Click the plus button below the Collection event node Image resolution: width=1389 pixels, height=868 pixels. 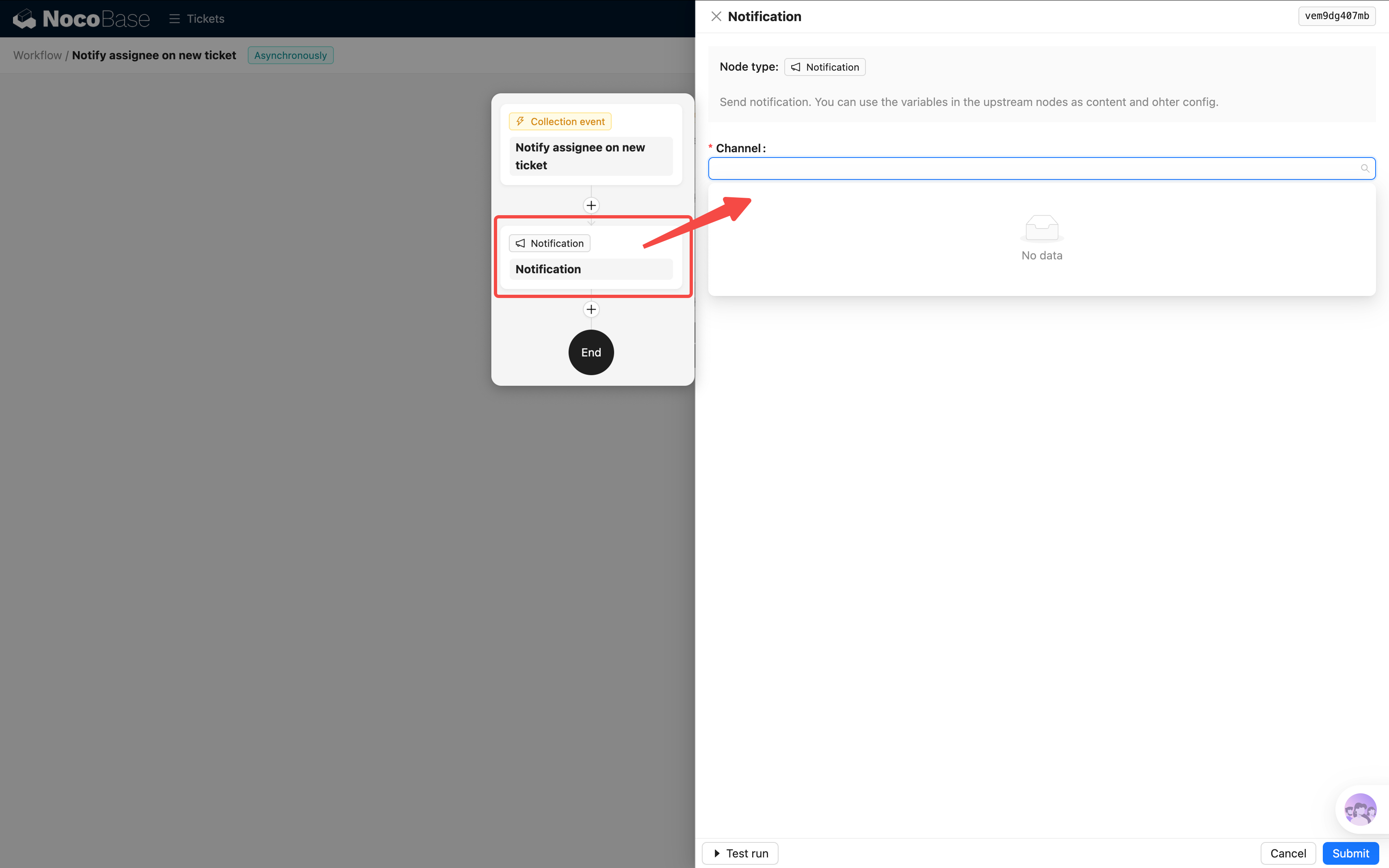[x=591, y=205]
